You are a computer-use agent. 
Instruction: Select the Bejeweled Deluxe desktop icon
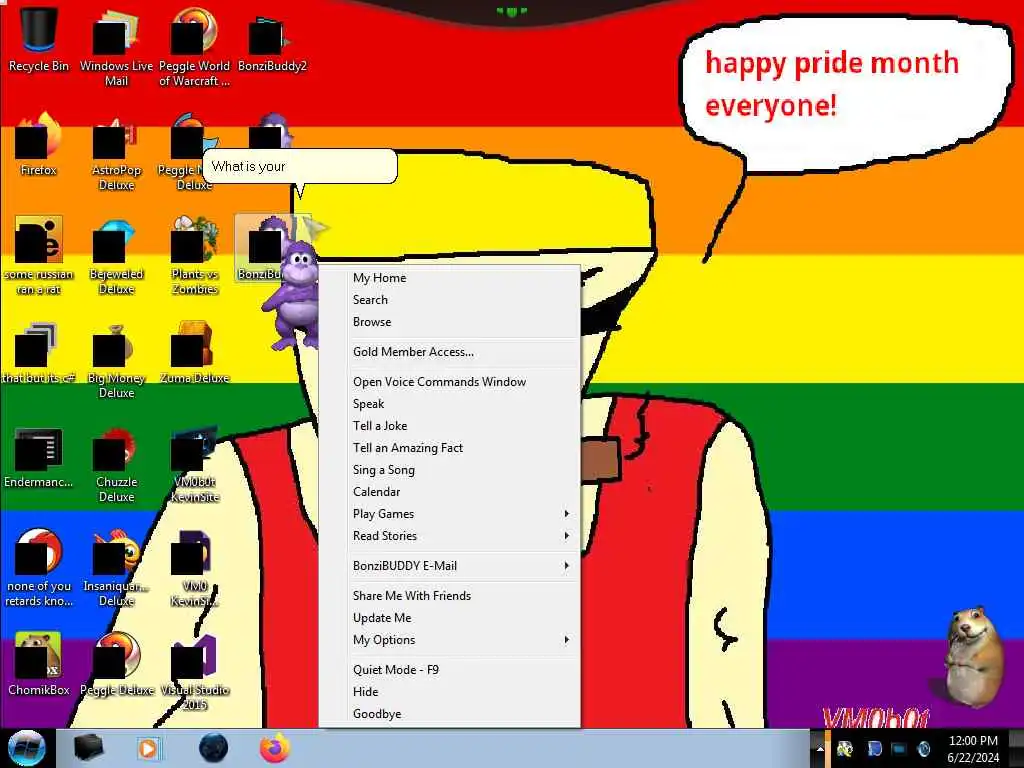point(116,257)
